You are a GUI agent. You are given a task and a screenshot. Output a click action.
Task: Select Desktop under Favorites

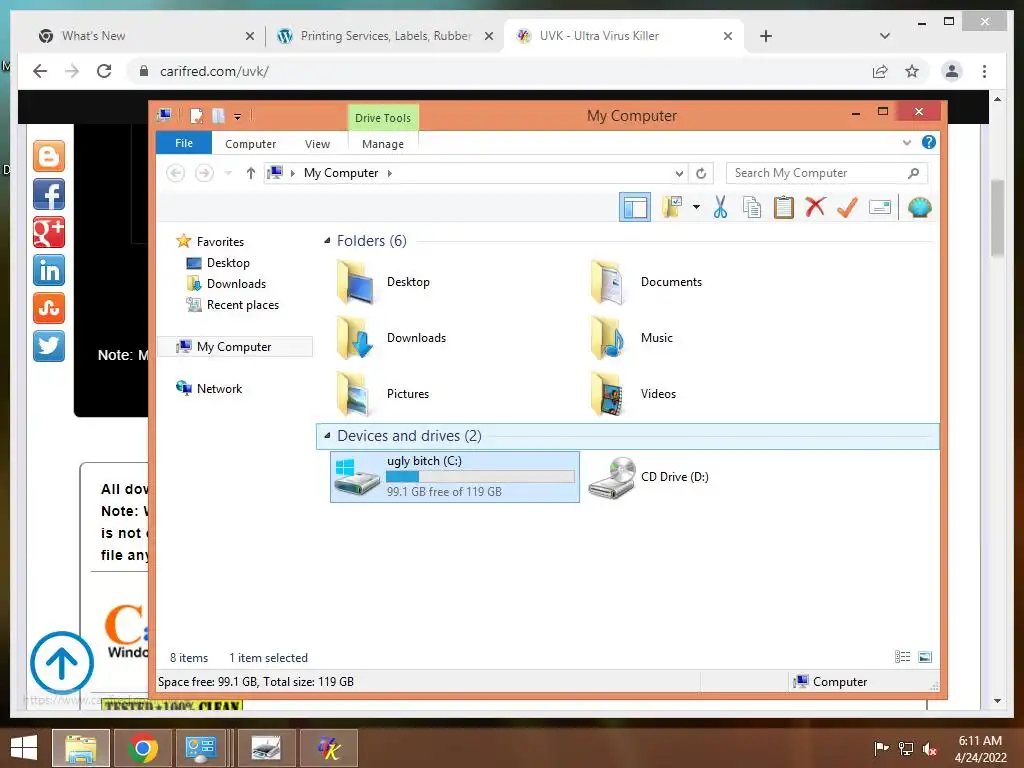coord(228,263)
